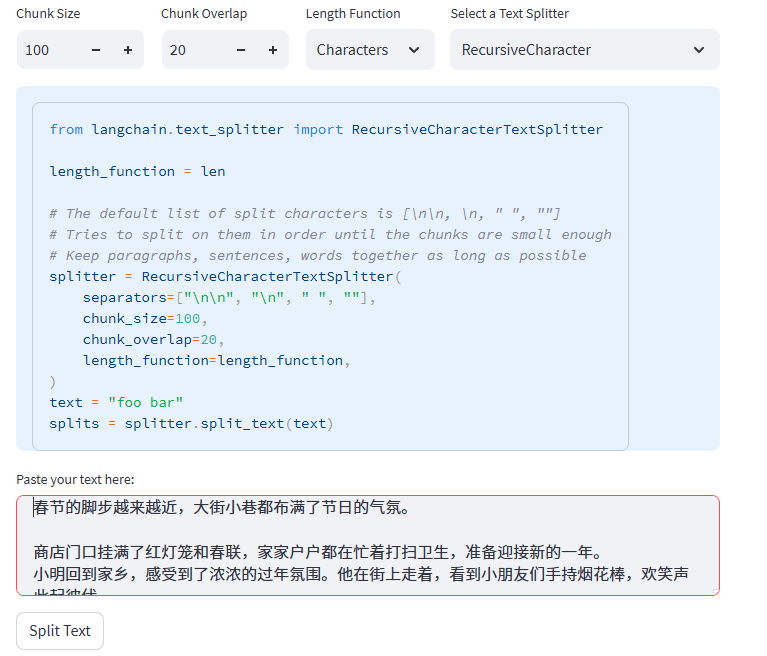This screenshot has width=767, height=656.
Task: Click the textarea line starting with 小明回到家乡
Action: pos(361,574)
